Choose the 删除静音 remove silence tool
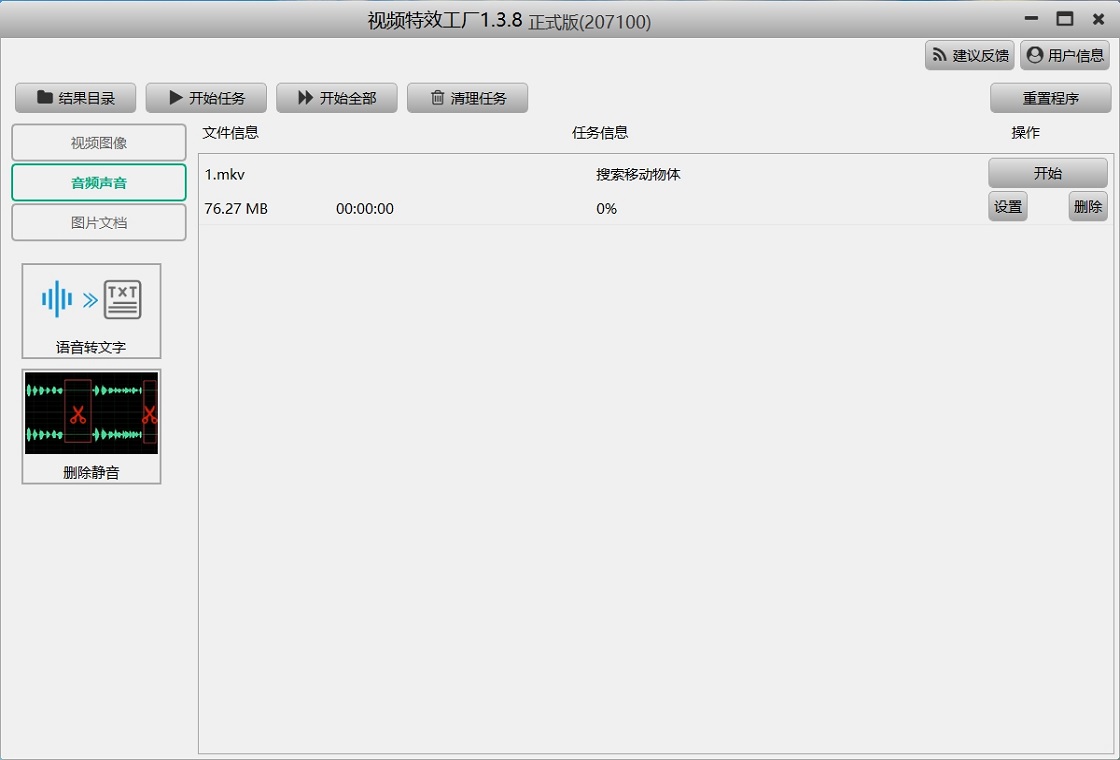This screenshot has width=1120, height=760. [91, 426]
